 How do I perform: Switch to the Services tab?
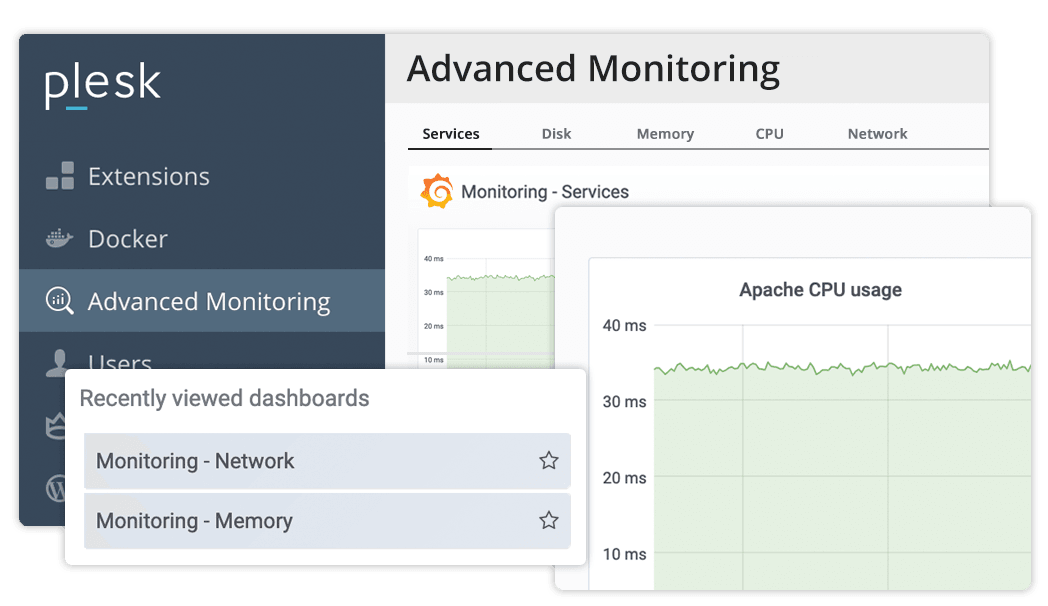[451, 134]
